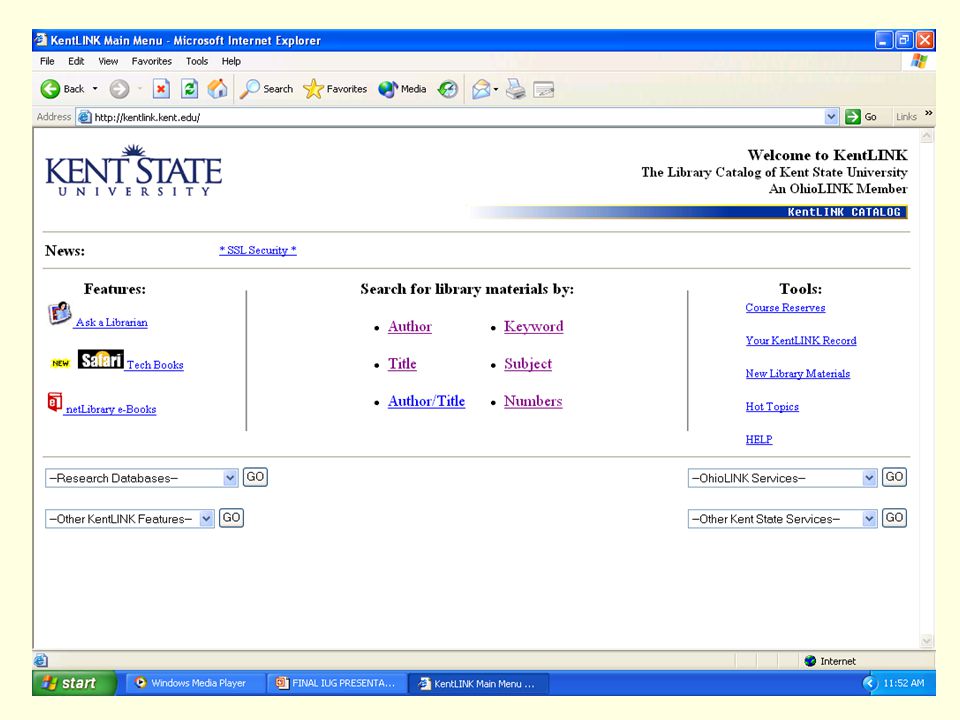Open Media toolbar button
Screen dimensions: 960x720
[402, 89]
